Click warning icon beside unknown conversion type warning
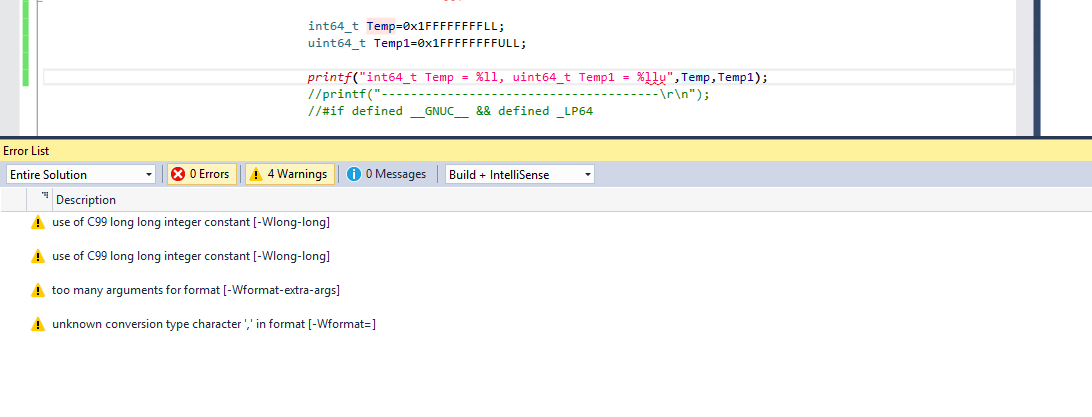Screen dimensions: 1092x417 (x=38, y=324)
